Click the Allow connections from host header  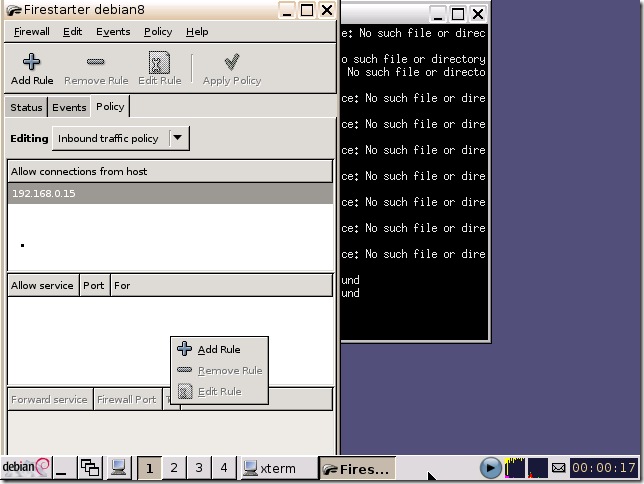pyautogui.click(x=170, y=171)
